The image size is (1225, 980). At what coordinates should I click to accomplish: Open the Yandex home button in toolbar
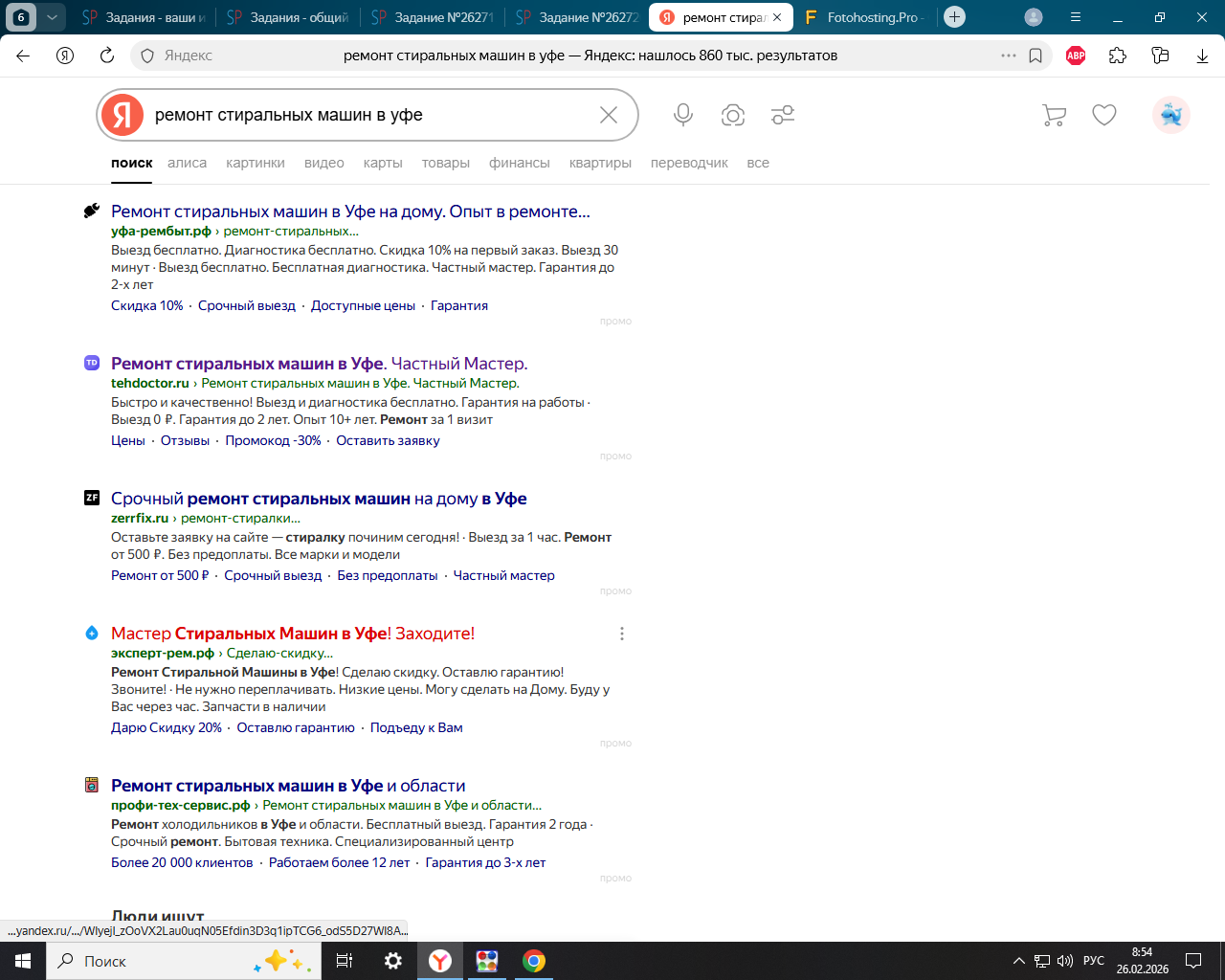point(65,56)
